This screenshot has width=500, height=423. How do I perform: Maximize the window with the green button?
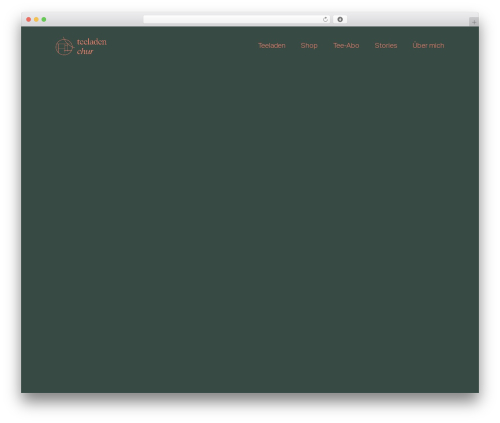(x=44, y=19)
